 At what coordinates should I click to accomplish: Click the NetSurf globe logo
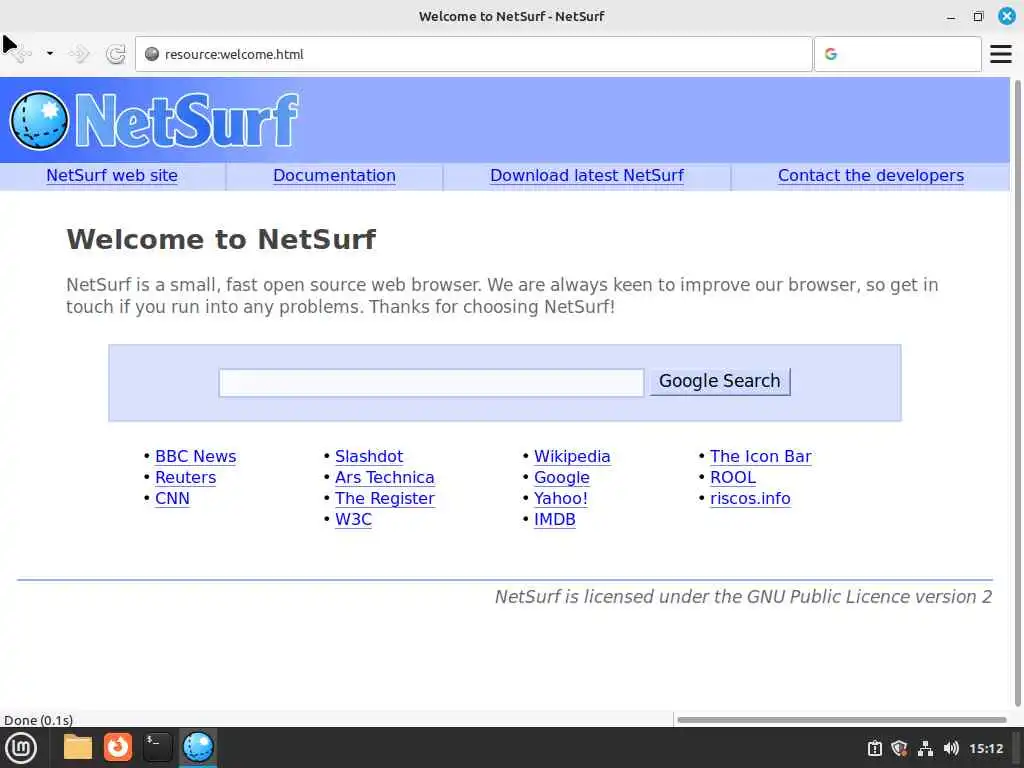[39, 120]
